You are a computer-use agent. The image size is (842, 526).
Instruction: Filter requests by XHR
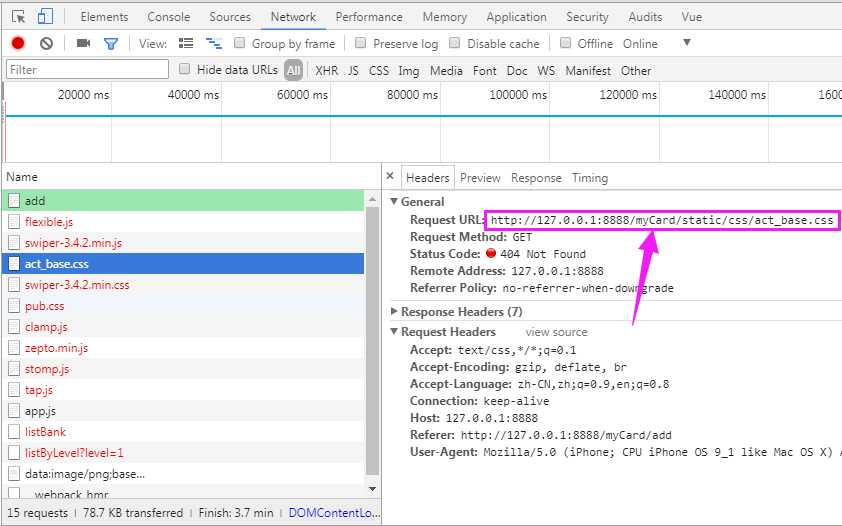(326, 70)
